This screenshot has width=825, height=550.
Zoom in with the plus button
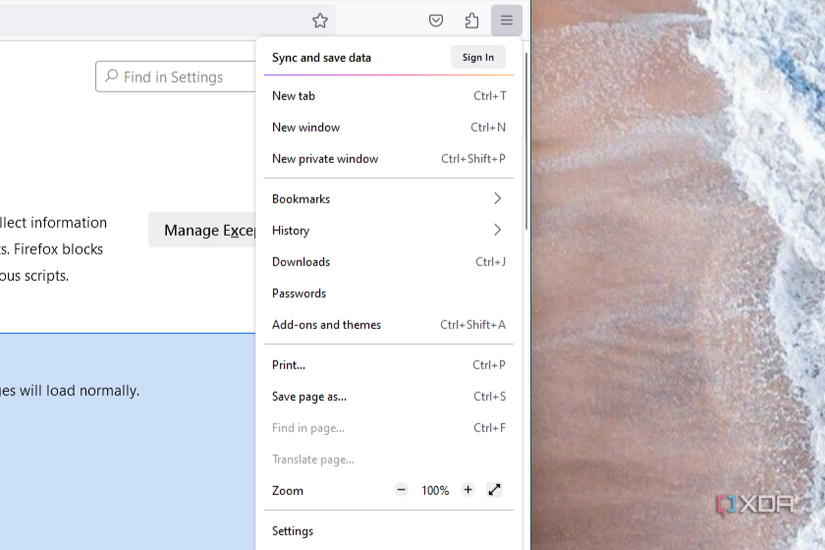(x=468, y=490)
